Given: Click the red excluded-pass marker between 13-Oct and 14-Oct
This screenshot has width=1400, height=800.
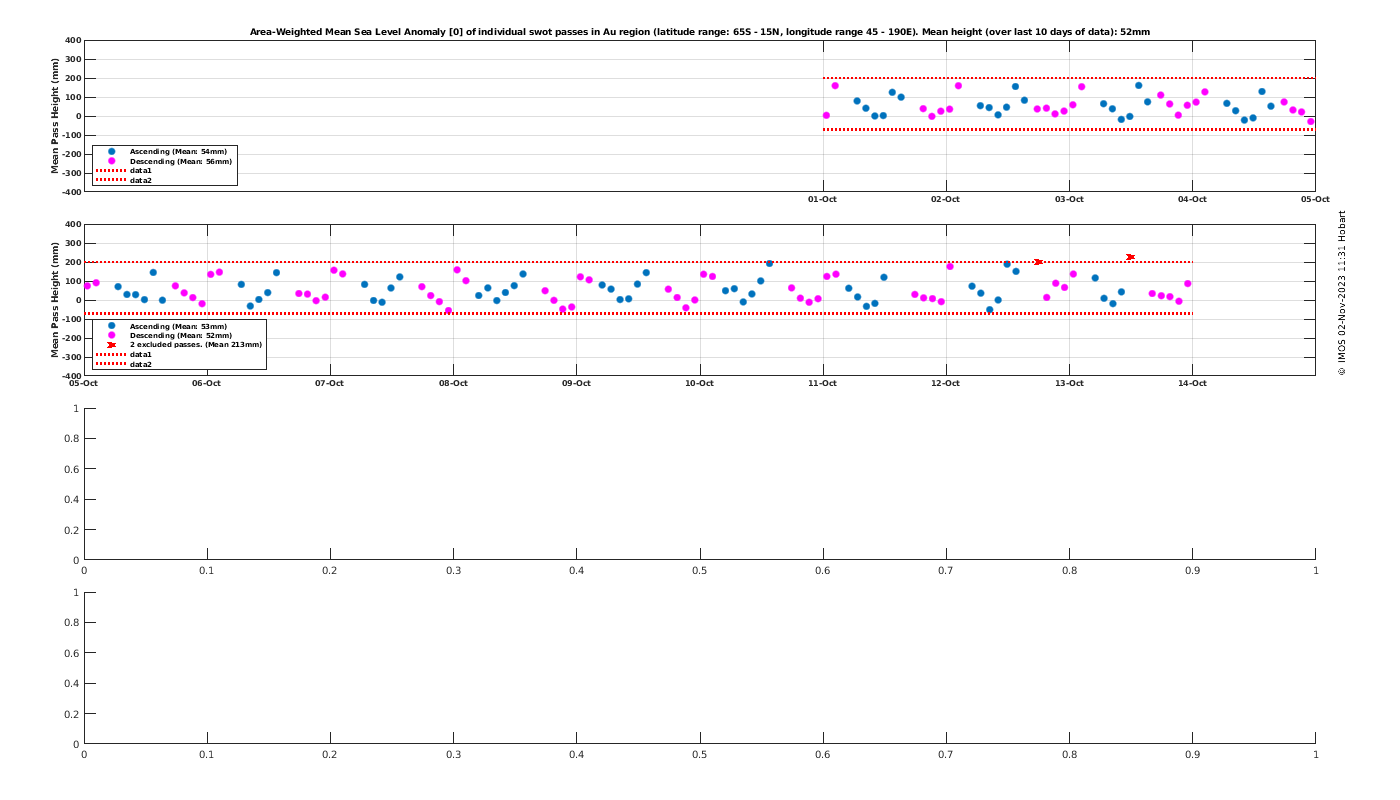Looking at the screenshot, I should tap(1130, 257).
